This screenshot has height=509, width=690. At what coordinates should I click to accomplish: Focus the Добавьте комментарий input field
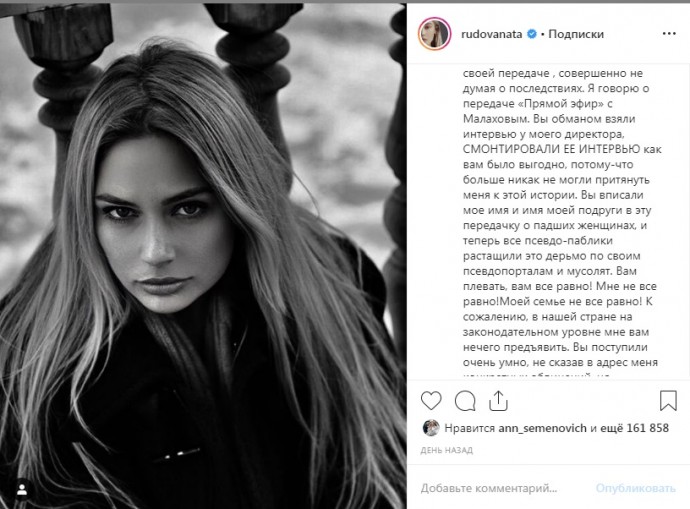[504, 488]
